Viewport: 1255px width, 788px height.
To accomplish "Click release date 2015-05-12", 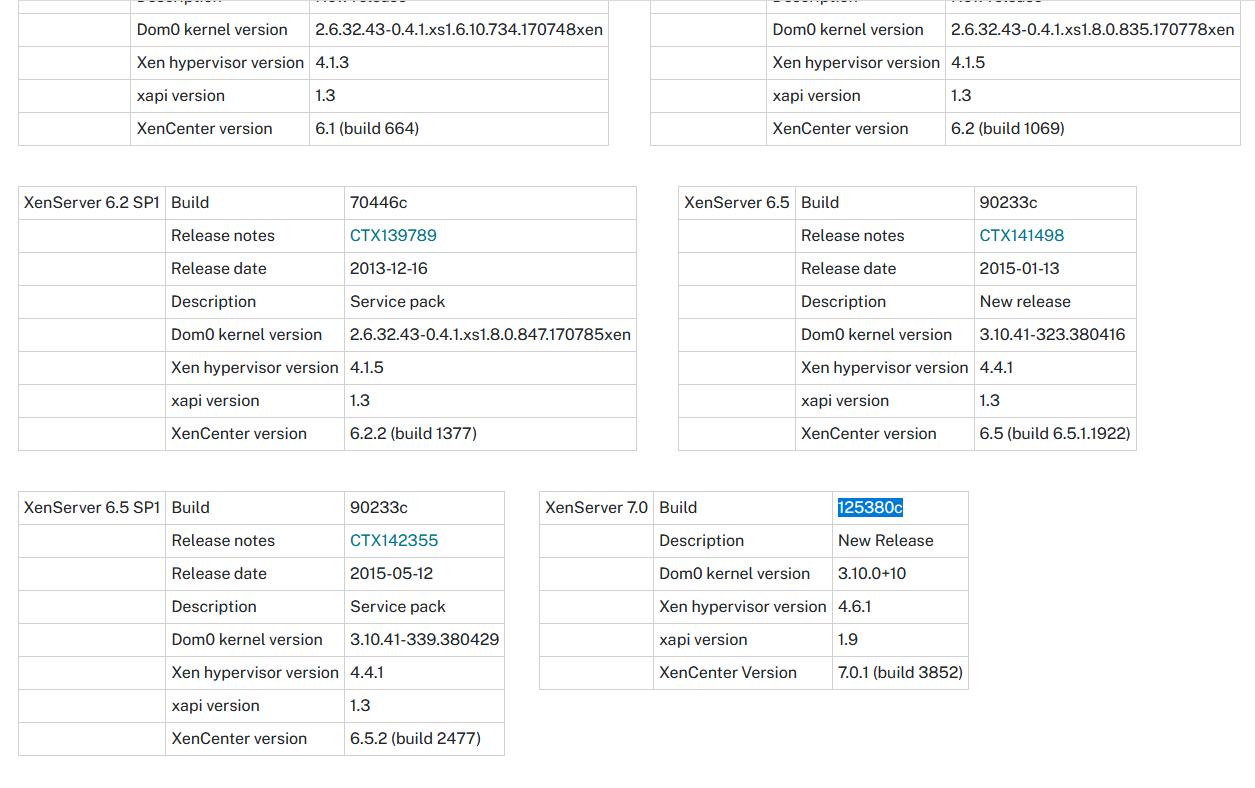I will (391, 574).
